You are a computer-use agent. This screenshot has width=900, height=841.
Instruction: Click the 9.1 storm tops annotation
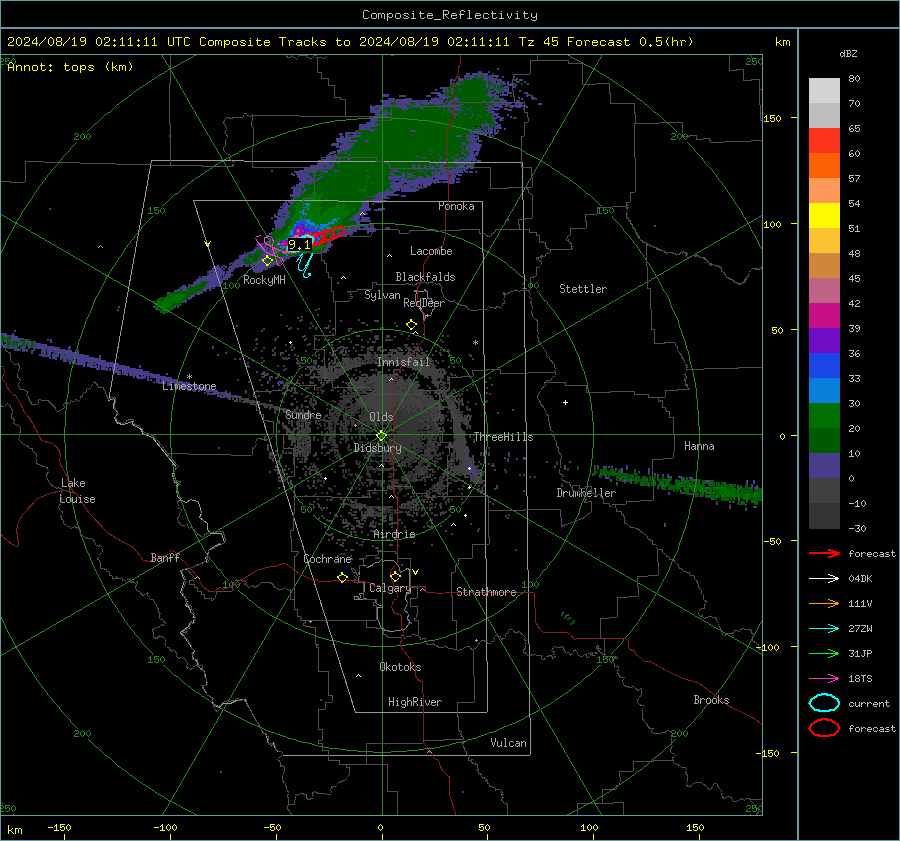(298, 245)
